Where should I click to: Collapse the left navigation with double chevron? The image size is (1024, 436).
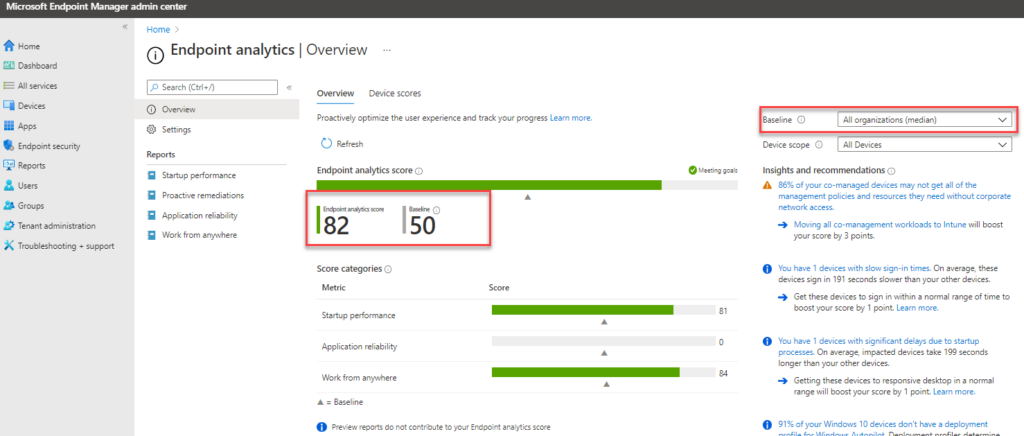click(125, 27)
